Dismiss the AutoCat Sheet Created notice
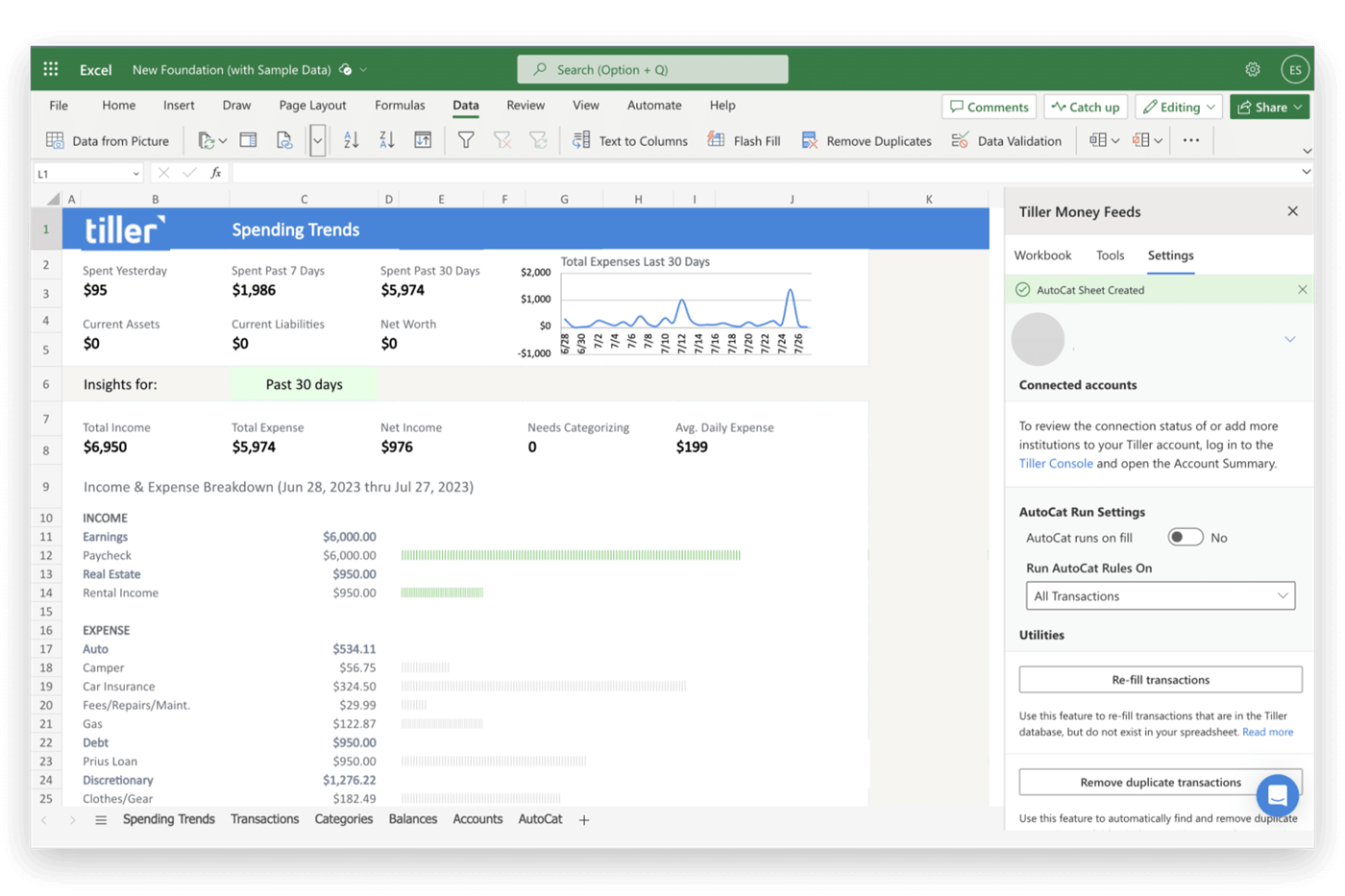The width and height of the screenshot is (1345, 896). point(1302,289)
